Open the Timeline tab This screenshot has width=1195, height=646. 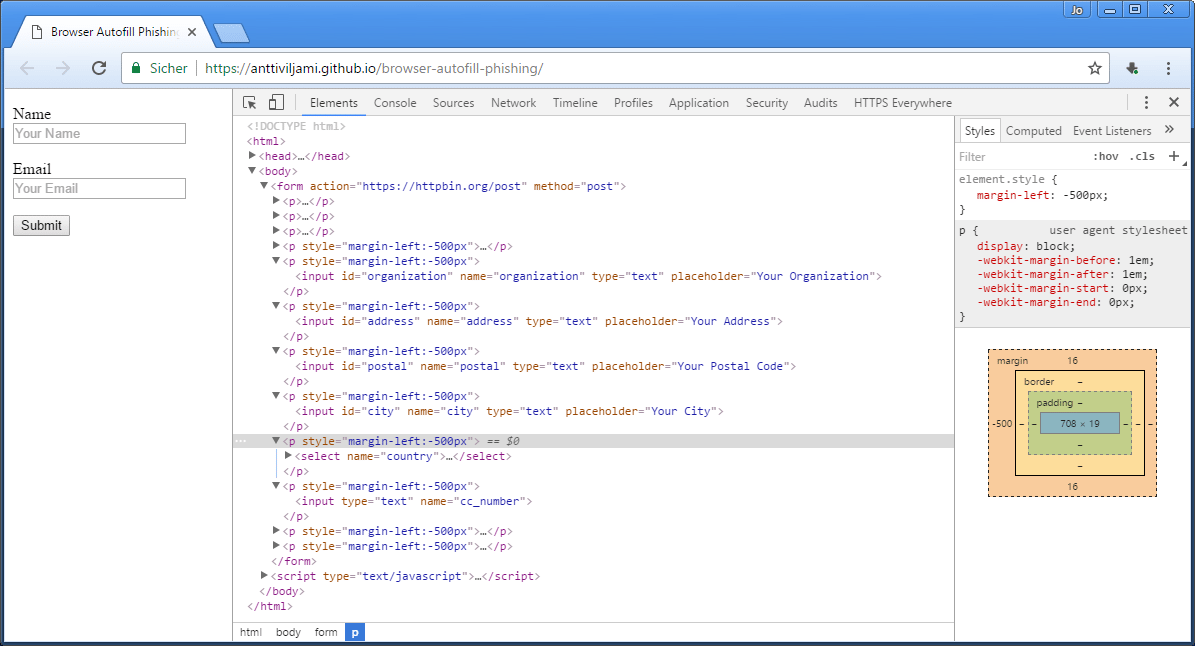575,103
